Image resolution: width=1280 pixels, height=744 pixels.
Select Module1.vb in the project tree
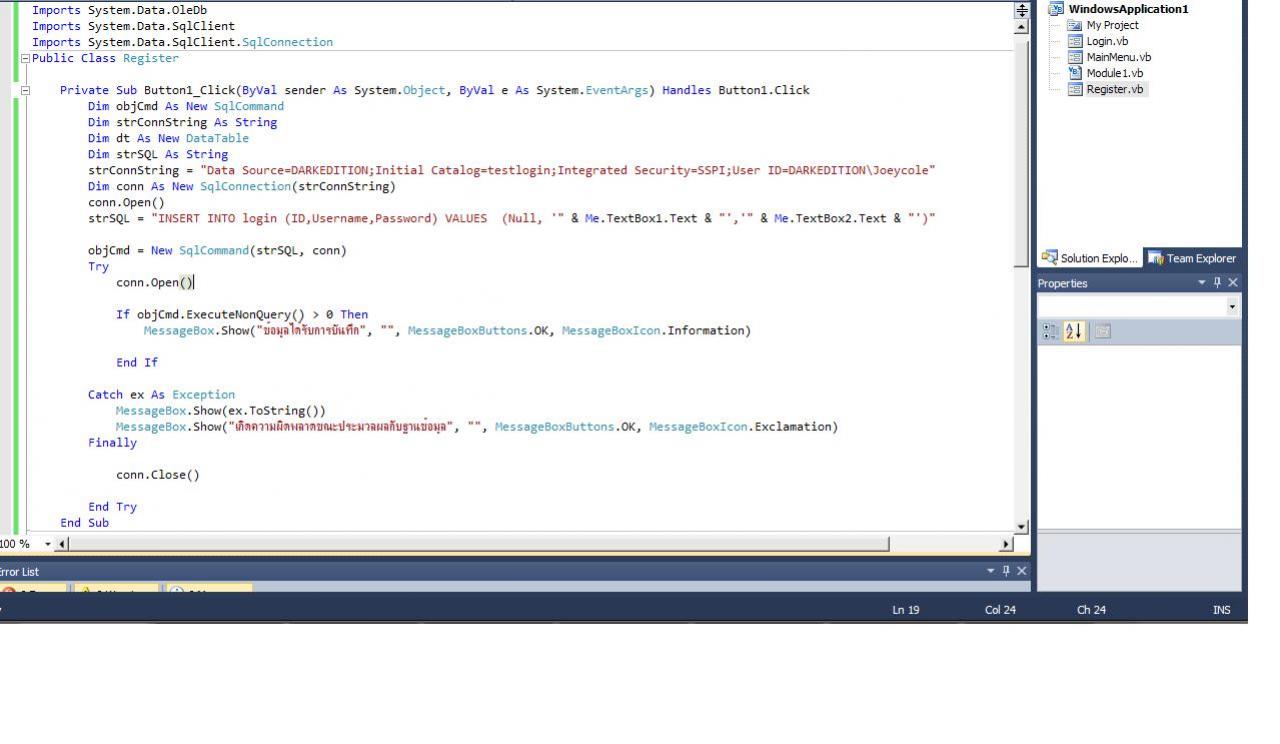[x=1114, y=73]
